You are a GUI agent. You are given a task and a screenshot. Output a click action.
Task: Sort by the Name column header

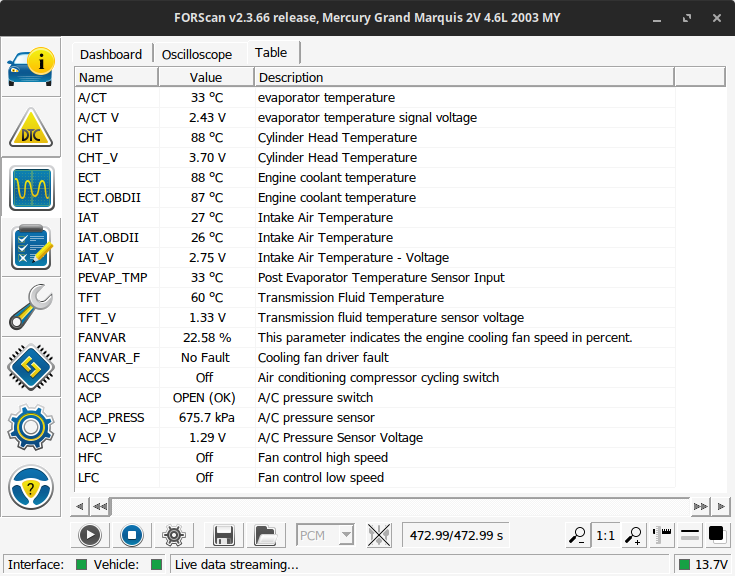point(116,77)
